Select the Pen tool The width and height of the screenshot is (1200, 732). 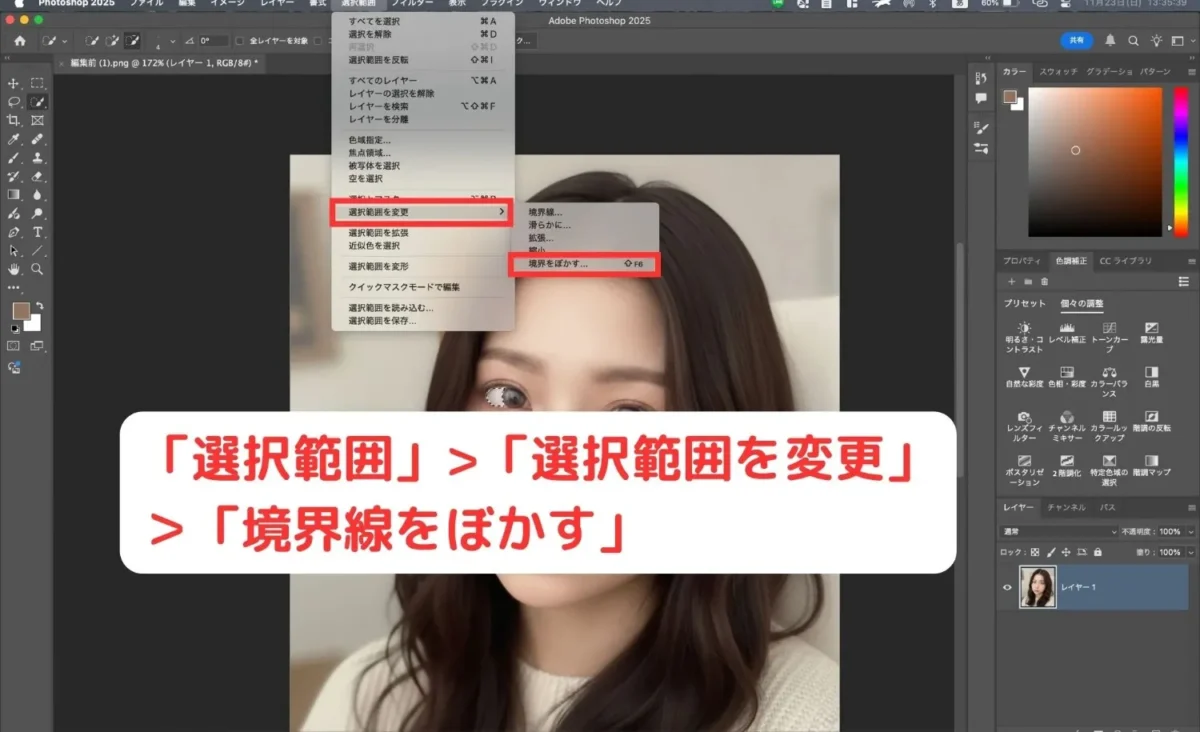[x=14, y=232]
